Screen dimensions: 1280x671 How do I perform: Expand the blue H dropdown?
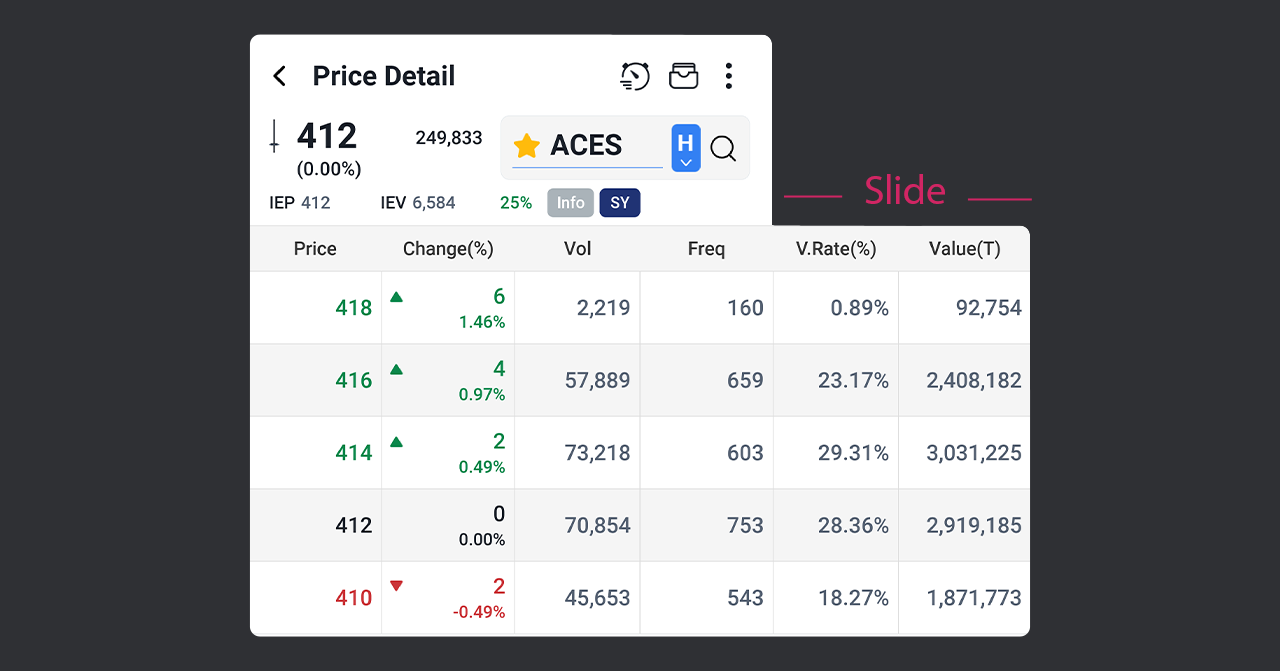(686, 148)
